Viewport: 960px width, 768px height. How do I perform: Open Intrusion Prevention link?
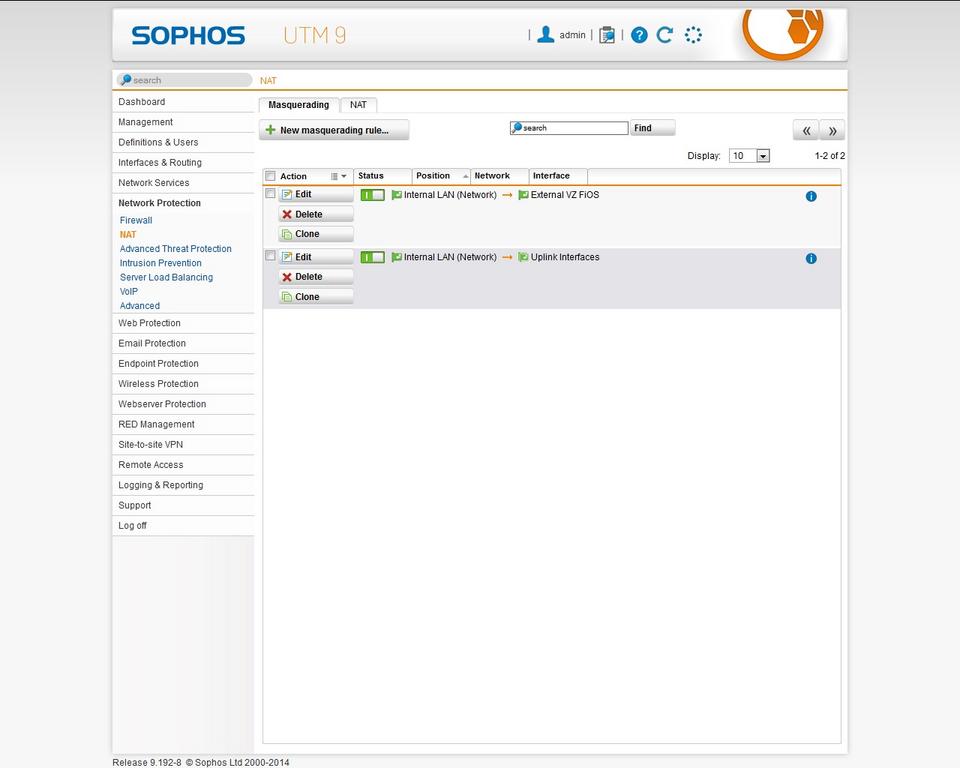[x=160, y=263]
